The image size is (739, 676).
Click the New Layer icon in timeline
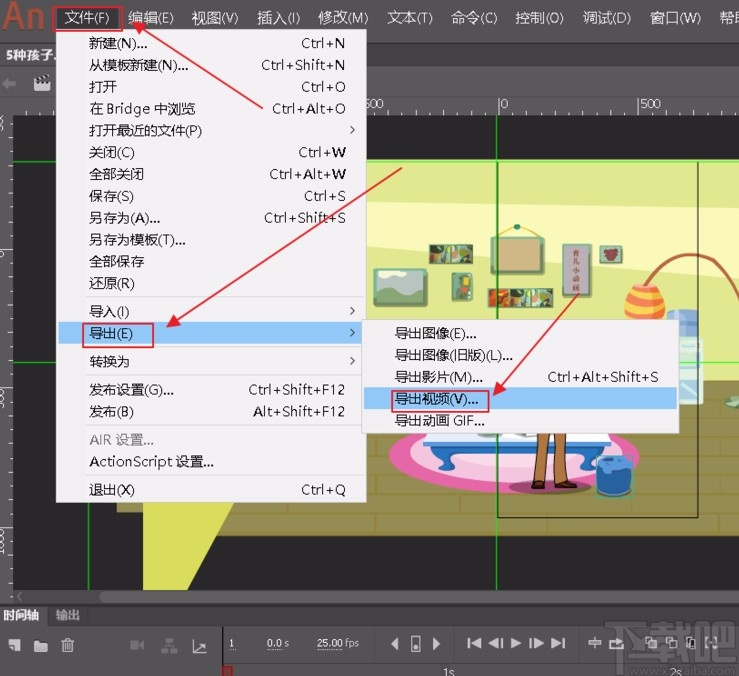[x=15, y=644]
